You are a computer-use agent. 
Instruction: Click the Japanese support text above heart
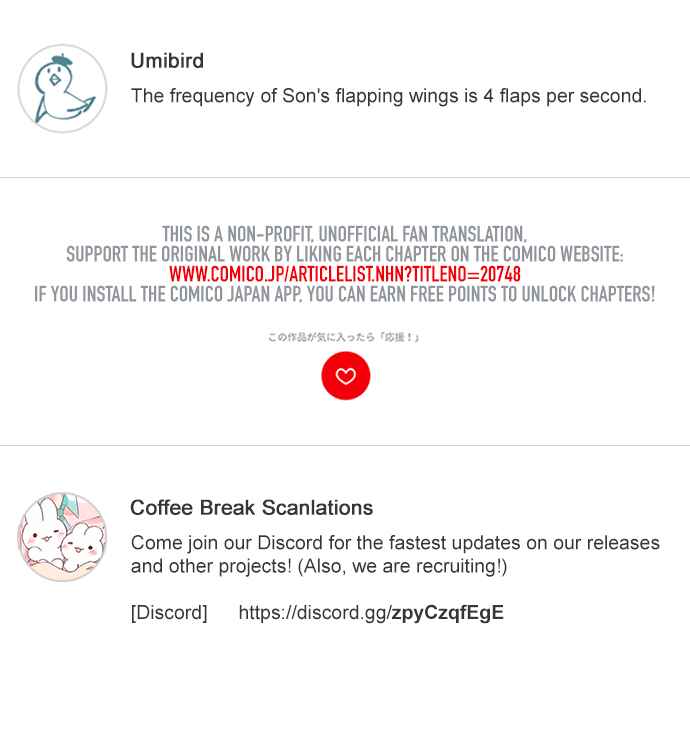(344, 337)
